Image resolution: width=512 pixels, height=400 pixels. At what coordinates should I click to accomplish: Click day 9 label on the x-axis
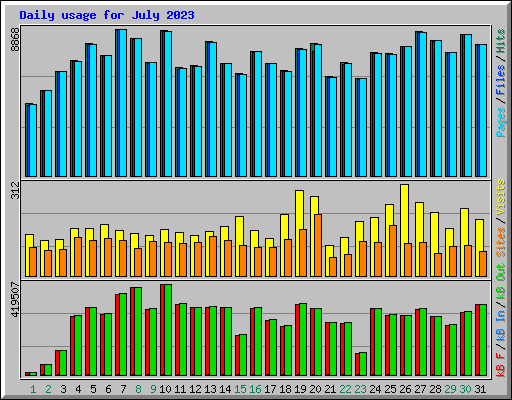(x=153, y=389)
